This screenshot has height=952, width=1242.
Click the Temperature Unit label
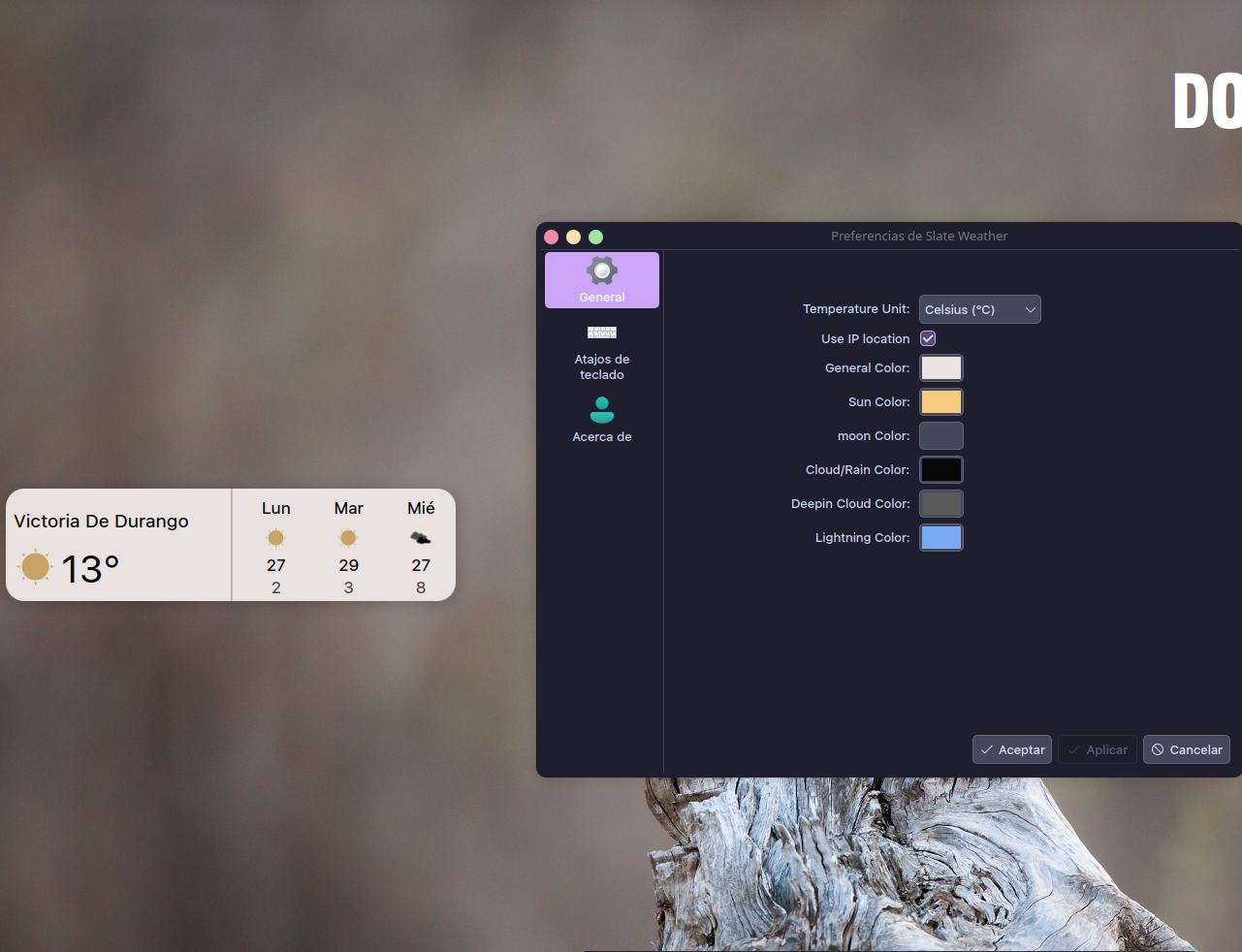[x=856, y=308]
